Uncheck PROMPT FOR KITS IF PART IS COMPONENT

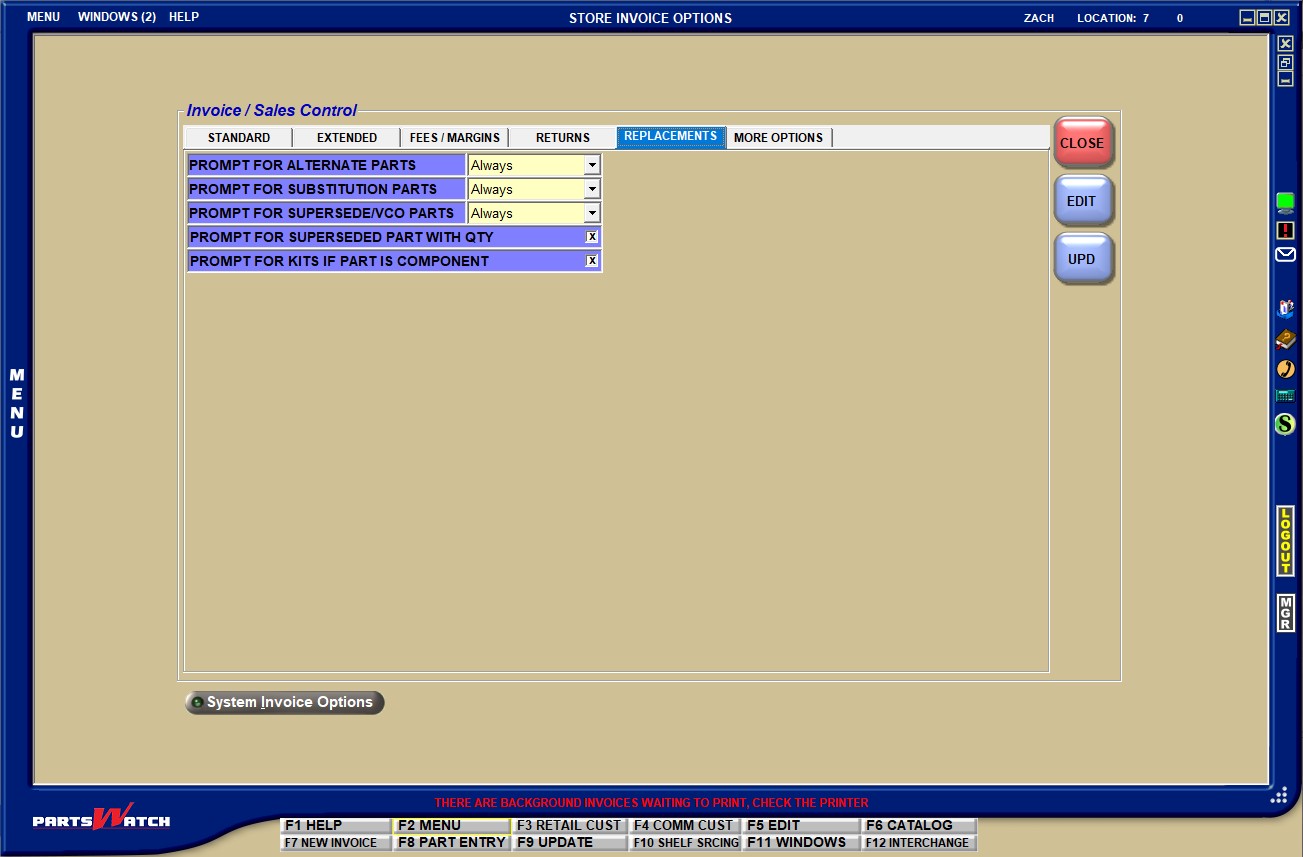[x=592, y=261]
